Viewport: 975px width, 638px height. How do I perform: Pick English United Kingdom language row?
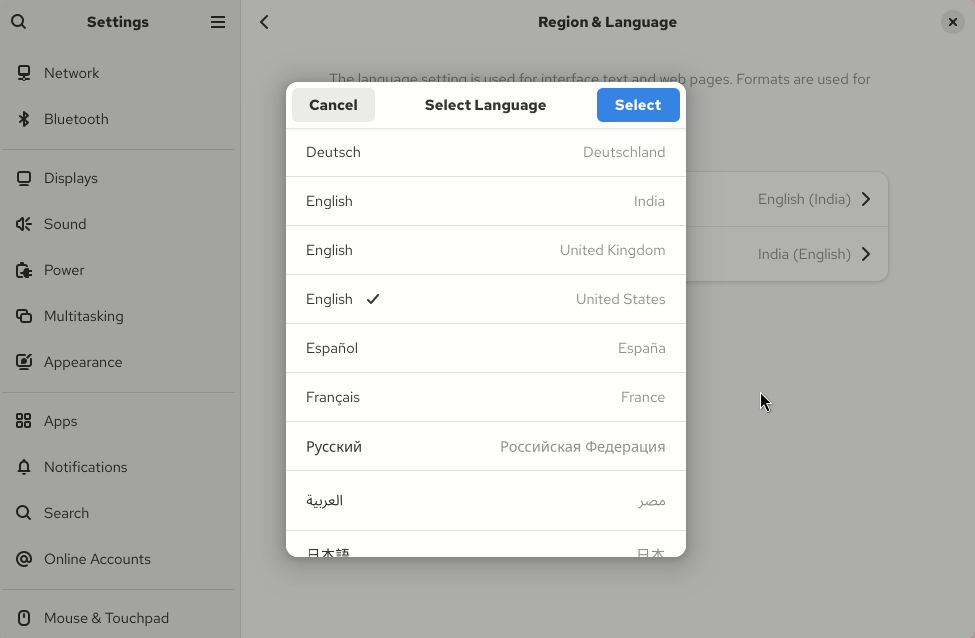point(485,250)
